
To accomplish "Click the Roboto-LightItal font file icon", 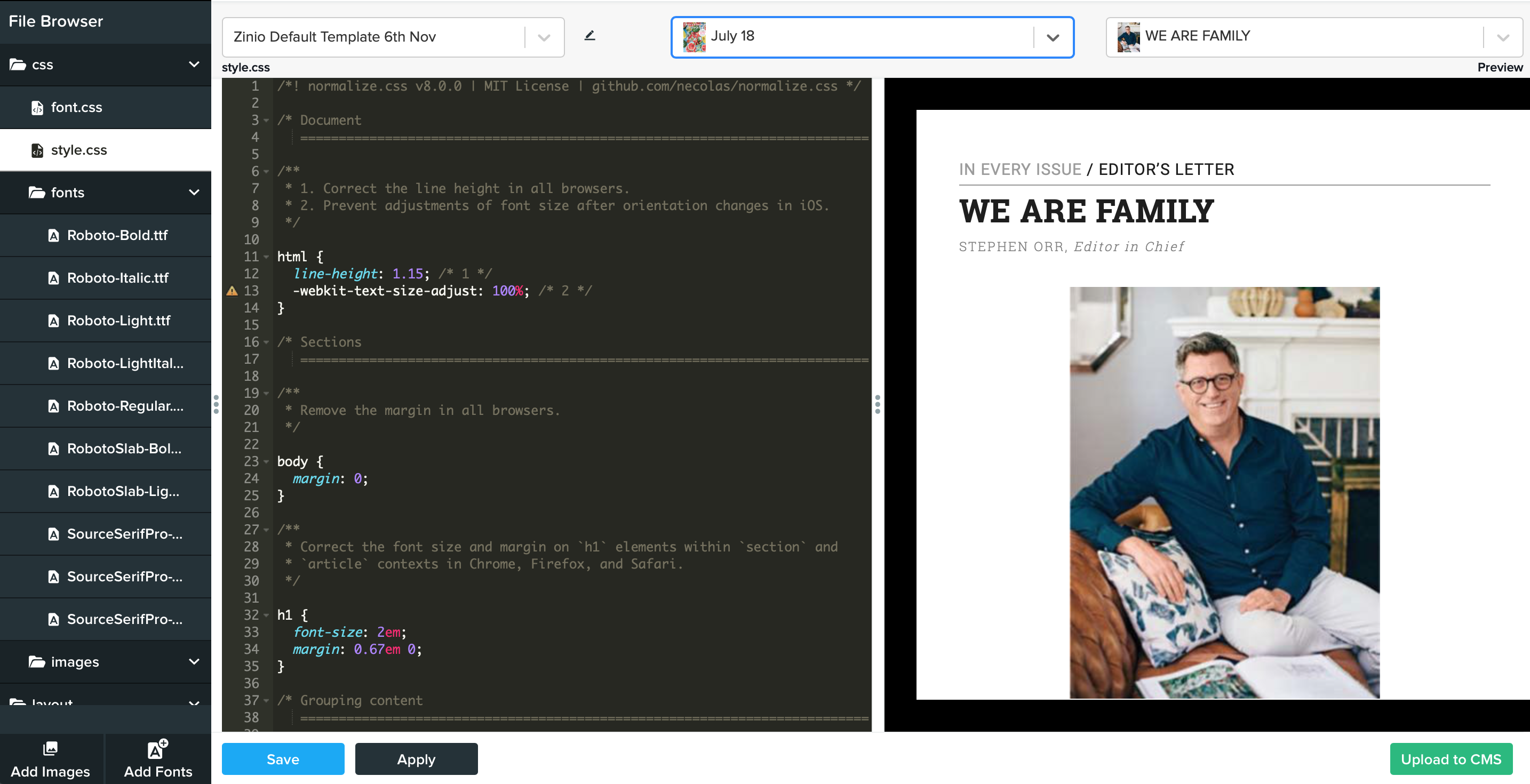I will 53,364.
